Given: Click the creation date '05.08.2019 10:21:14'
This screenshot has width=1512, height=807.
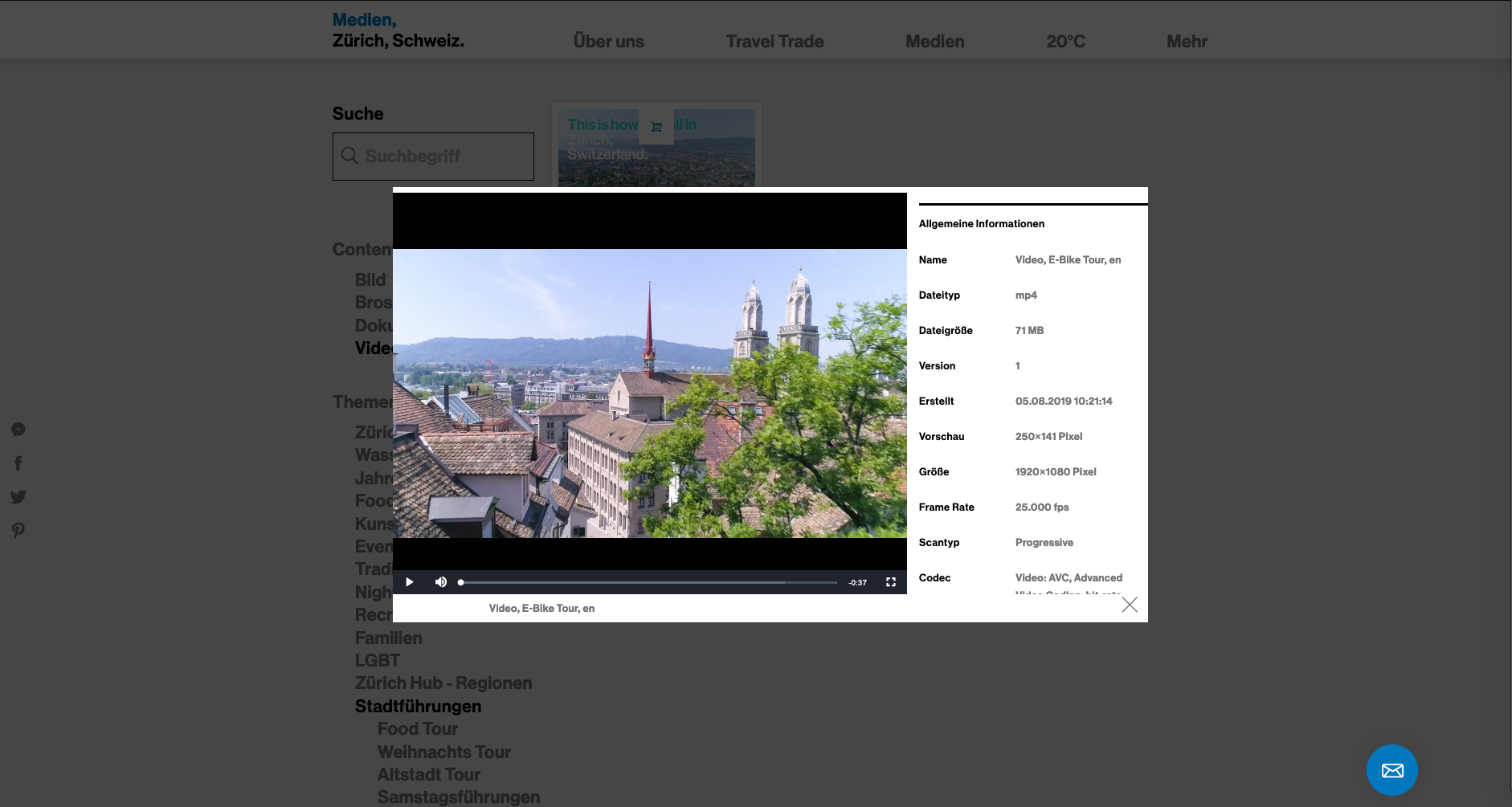Looking at the screenshot, I should click(1064, 401).
